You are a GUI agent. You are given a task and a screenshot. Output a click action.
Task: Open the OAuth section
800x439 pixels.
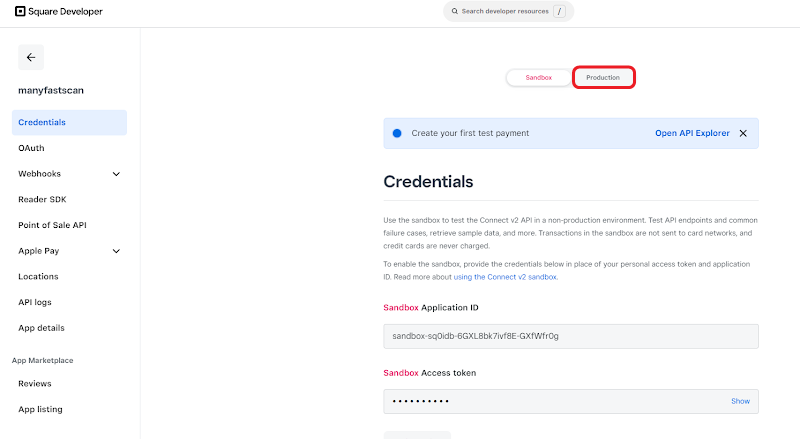click(31, 148)
